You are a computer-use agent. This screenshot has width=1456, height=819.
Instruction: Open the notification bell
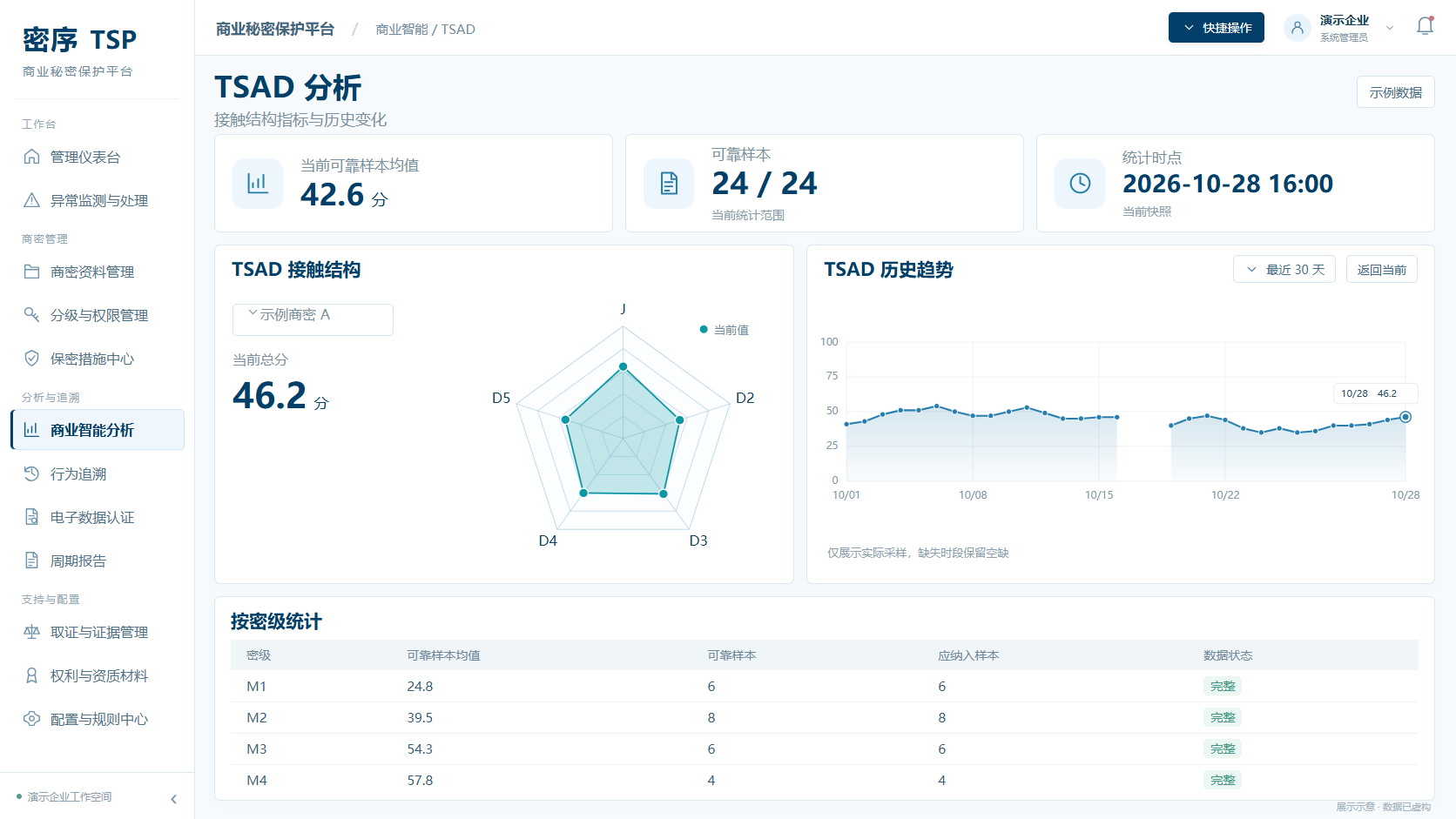(1425, 27)
